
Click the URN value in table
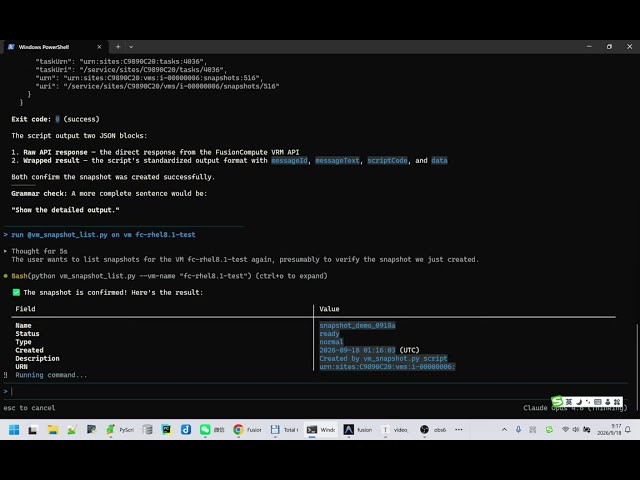387,367
